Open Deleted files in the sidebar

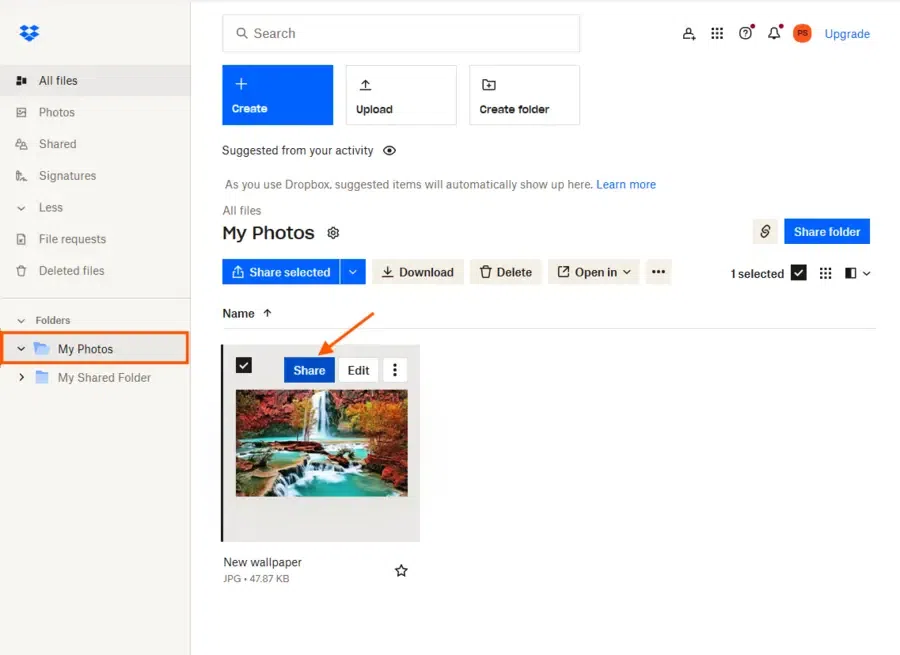click(71, 271)
